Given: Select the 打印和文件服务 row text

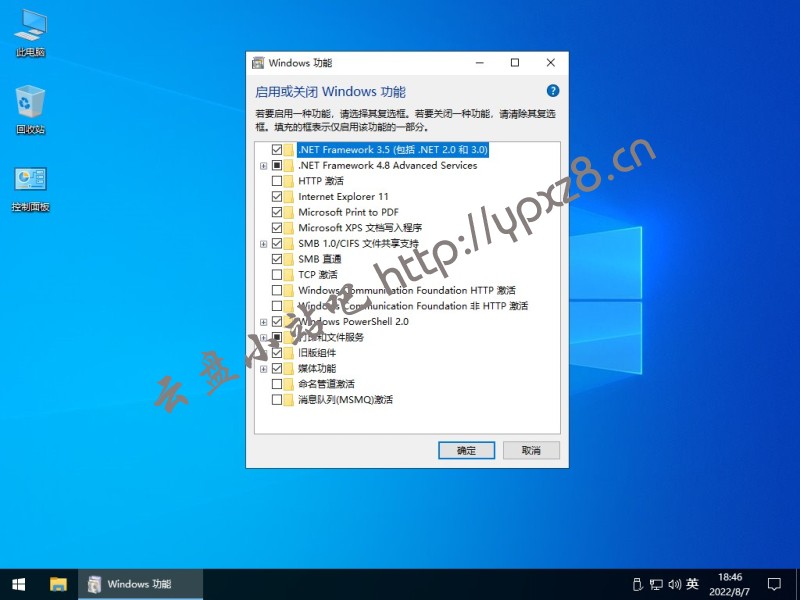Looking at the screenshot, I should coord(331,337).
